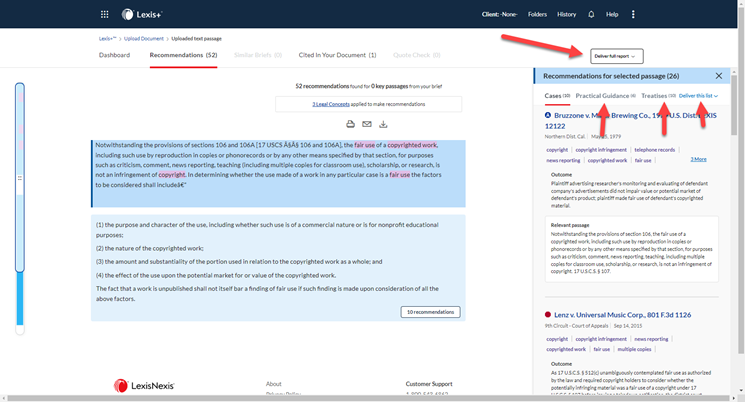745x402 pixels.
Task: Select the Recommendations (52) tab
Action: pos(183,55)
